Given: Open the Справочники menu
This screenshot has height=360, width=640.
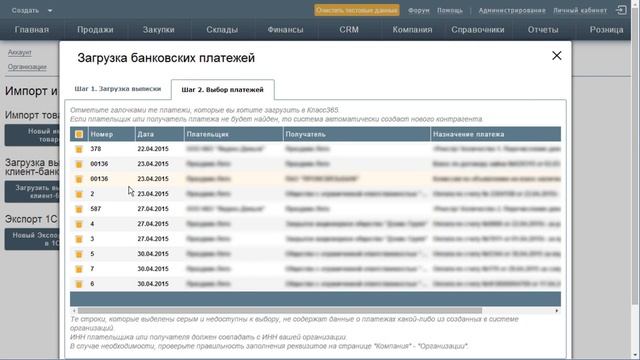Looking at the screenshot, I should [478, 30].
